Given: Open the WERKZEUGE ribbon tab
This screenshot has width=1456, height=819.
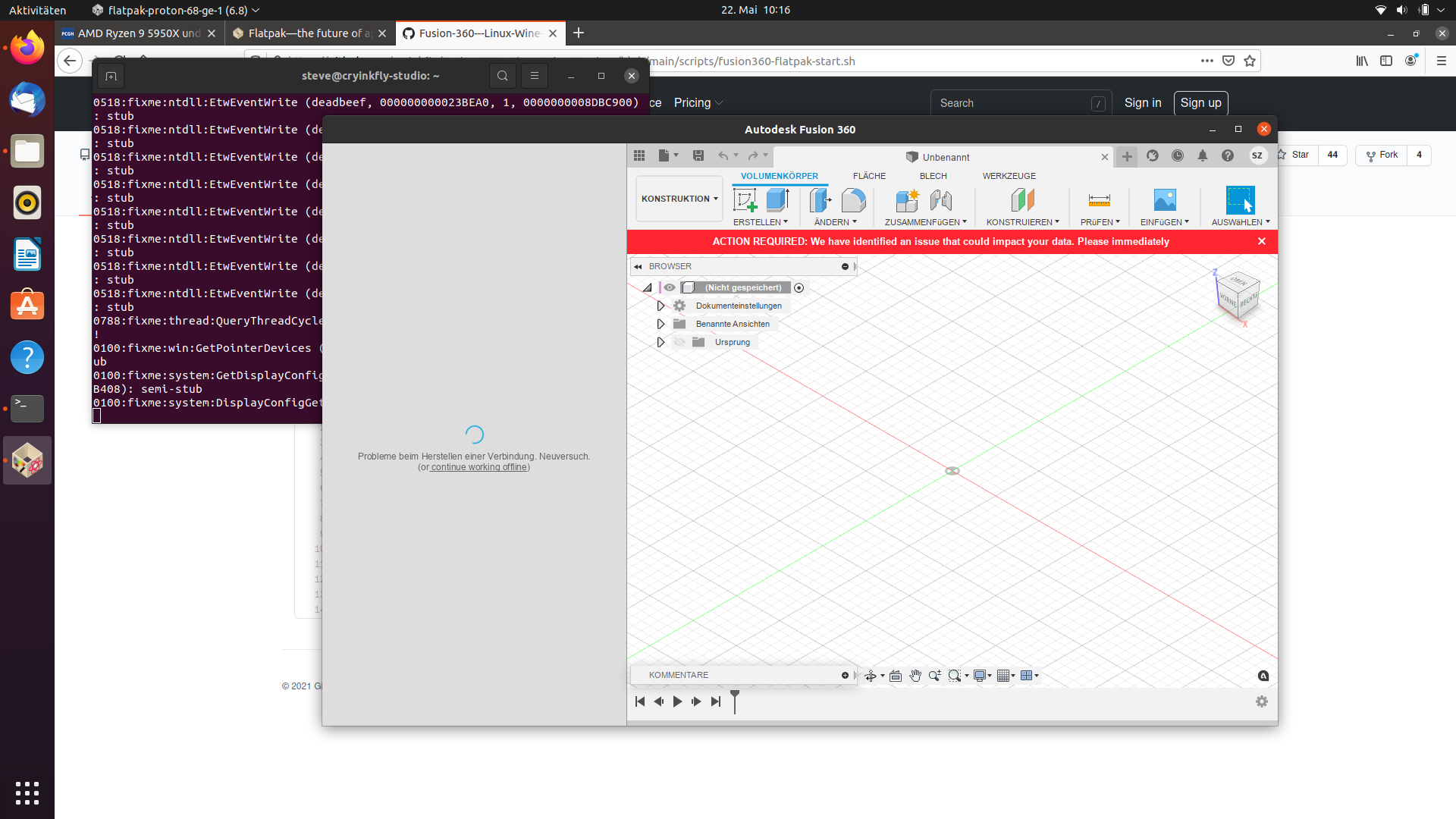Looking at the screenshot, I should 1009,176.
